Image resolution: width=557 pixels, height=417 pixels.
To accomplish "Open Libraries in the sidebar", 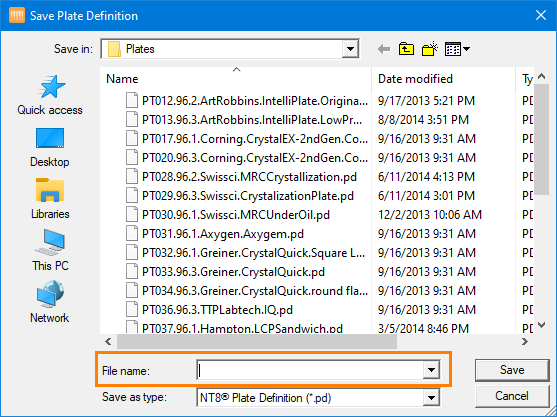I will pyautogui.click(x=50, y=199).
